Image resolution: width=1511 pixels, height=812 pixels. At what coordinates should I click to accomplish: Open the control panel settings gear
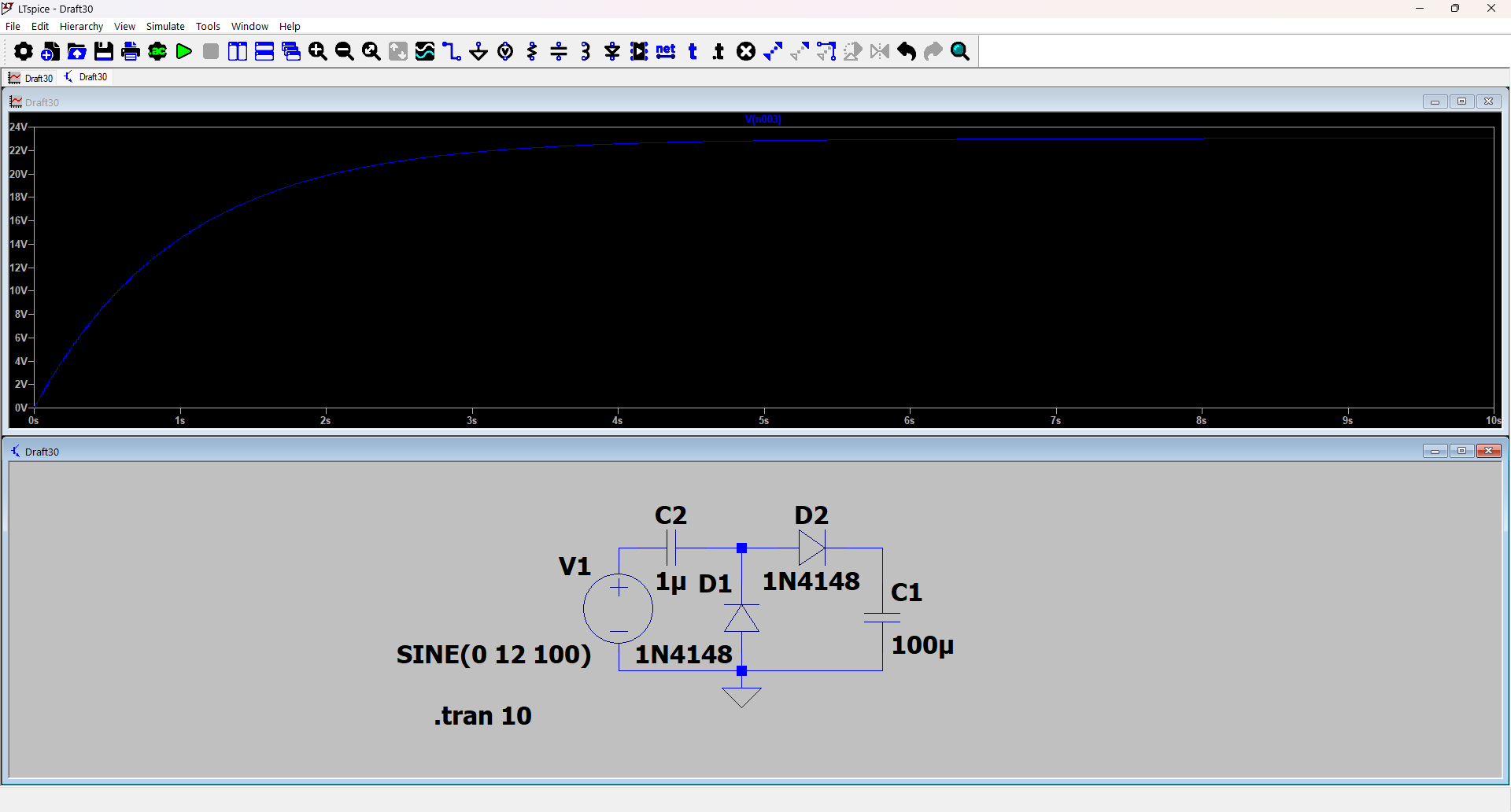(24, 52)
